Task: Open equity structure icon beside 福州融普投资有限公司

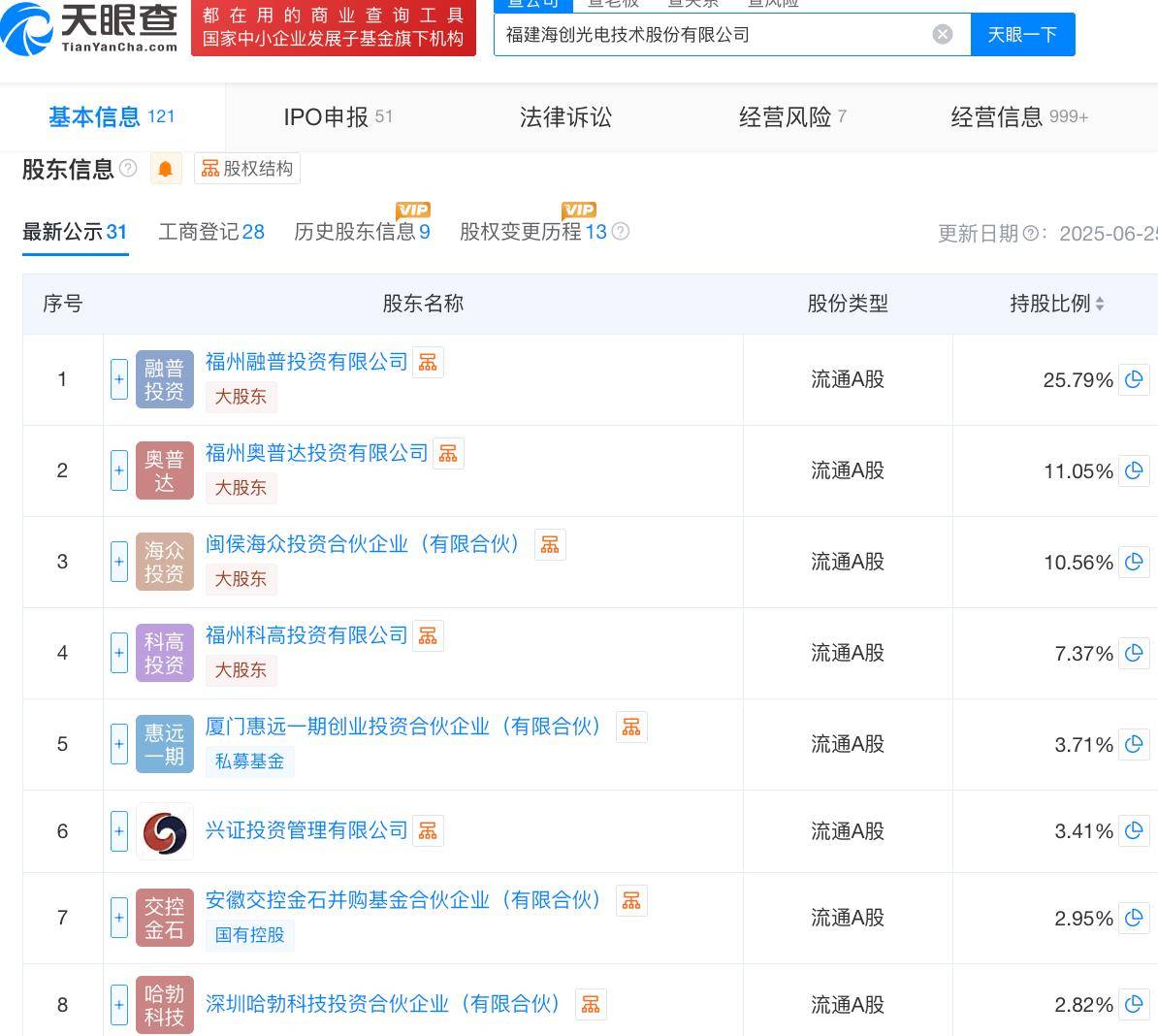Action: coord(428,362)
